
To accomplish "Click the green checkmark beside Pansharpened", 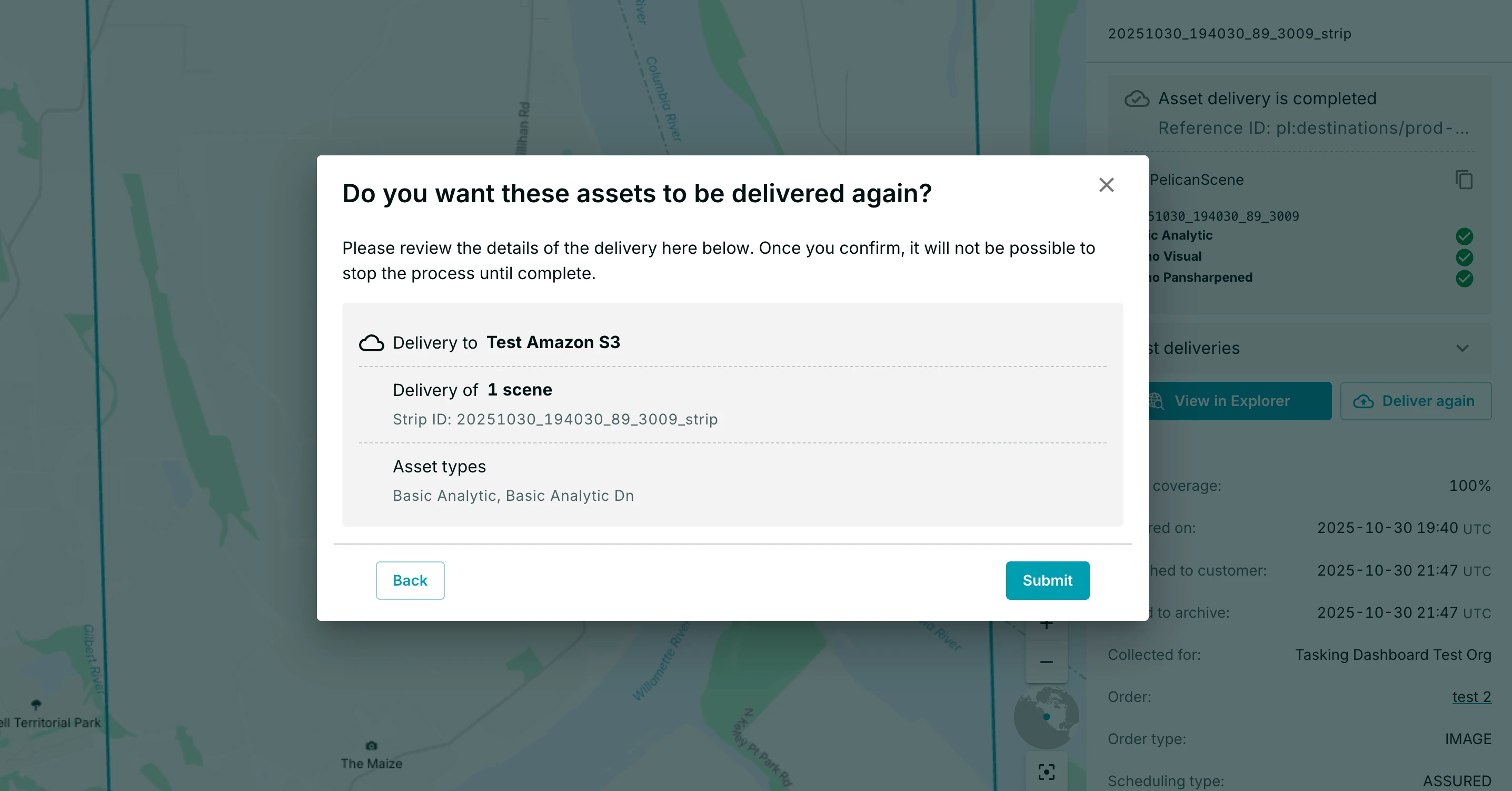I will tap(1465, 279).
